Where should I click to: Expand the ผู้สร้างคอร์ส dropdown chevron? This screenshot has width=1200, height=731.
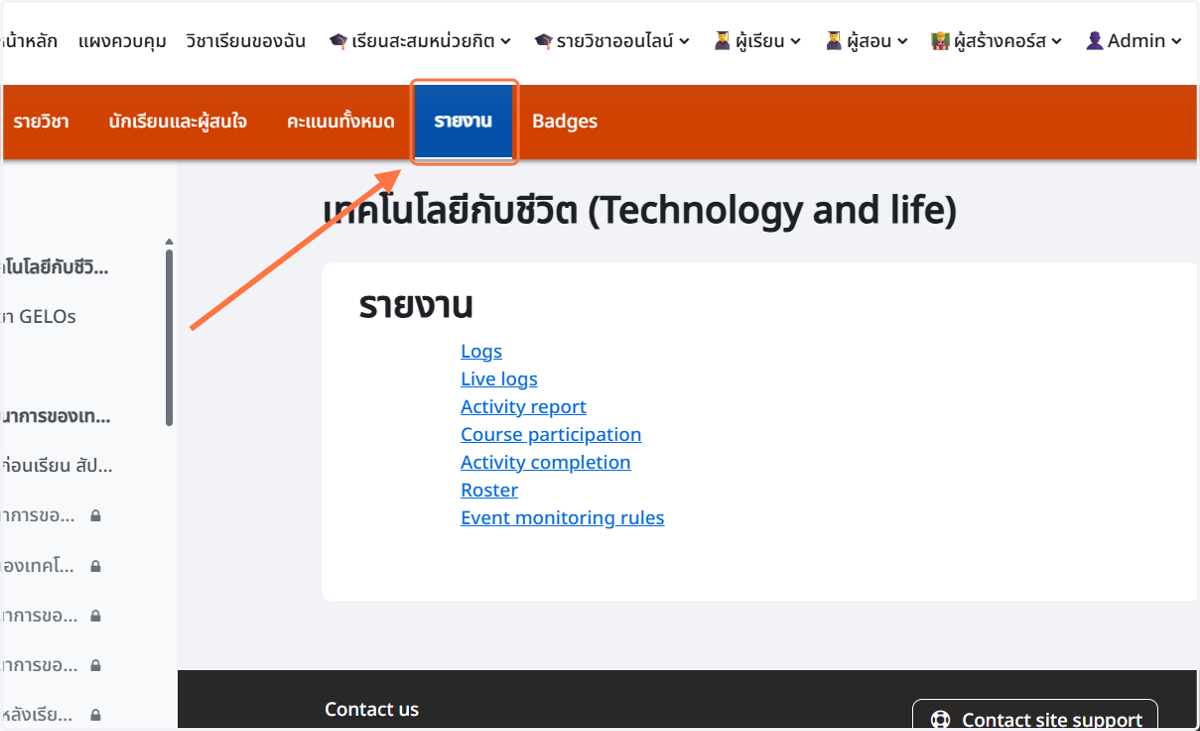[1057, 42]
